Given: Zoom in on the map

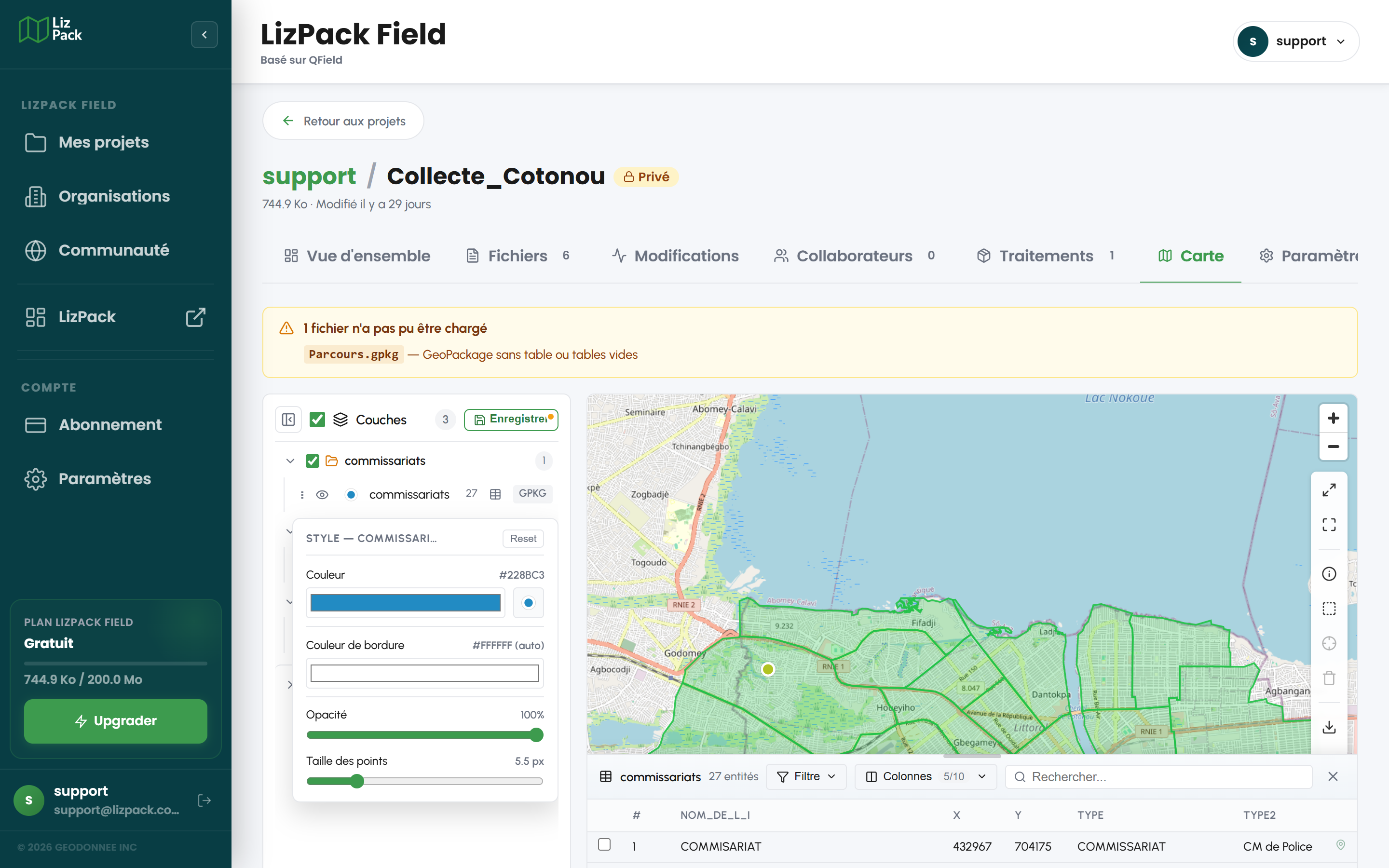Looking at the screenshot, I should 1333,419.
